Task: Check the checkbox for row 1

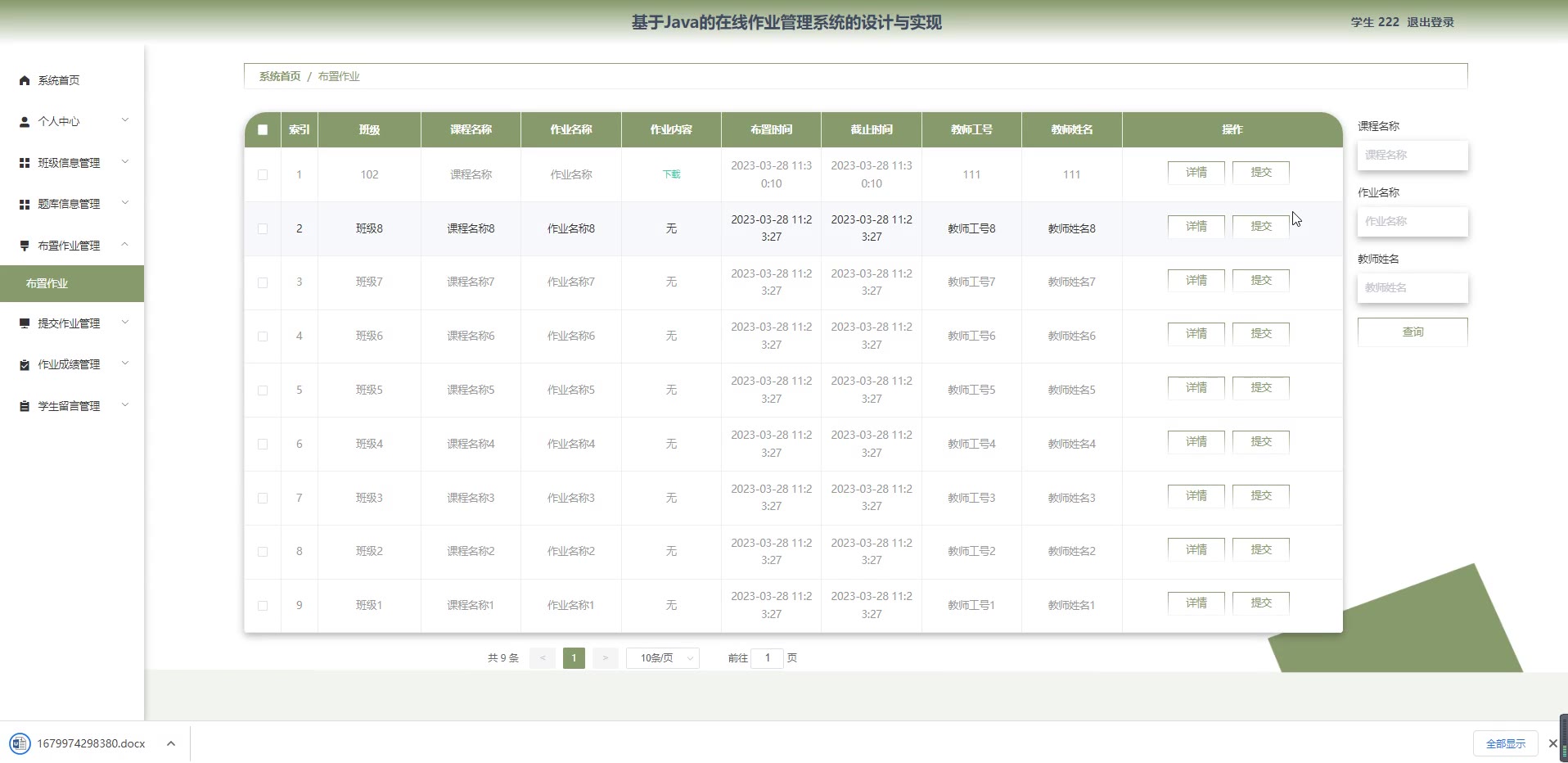Action: point(263,174)
